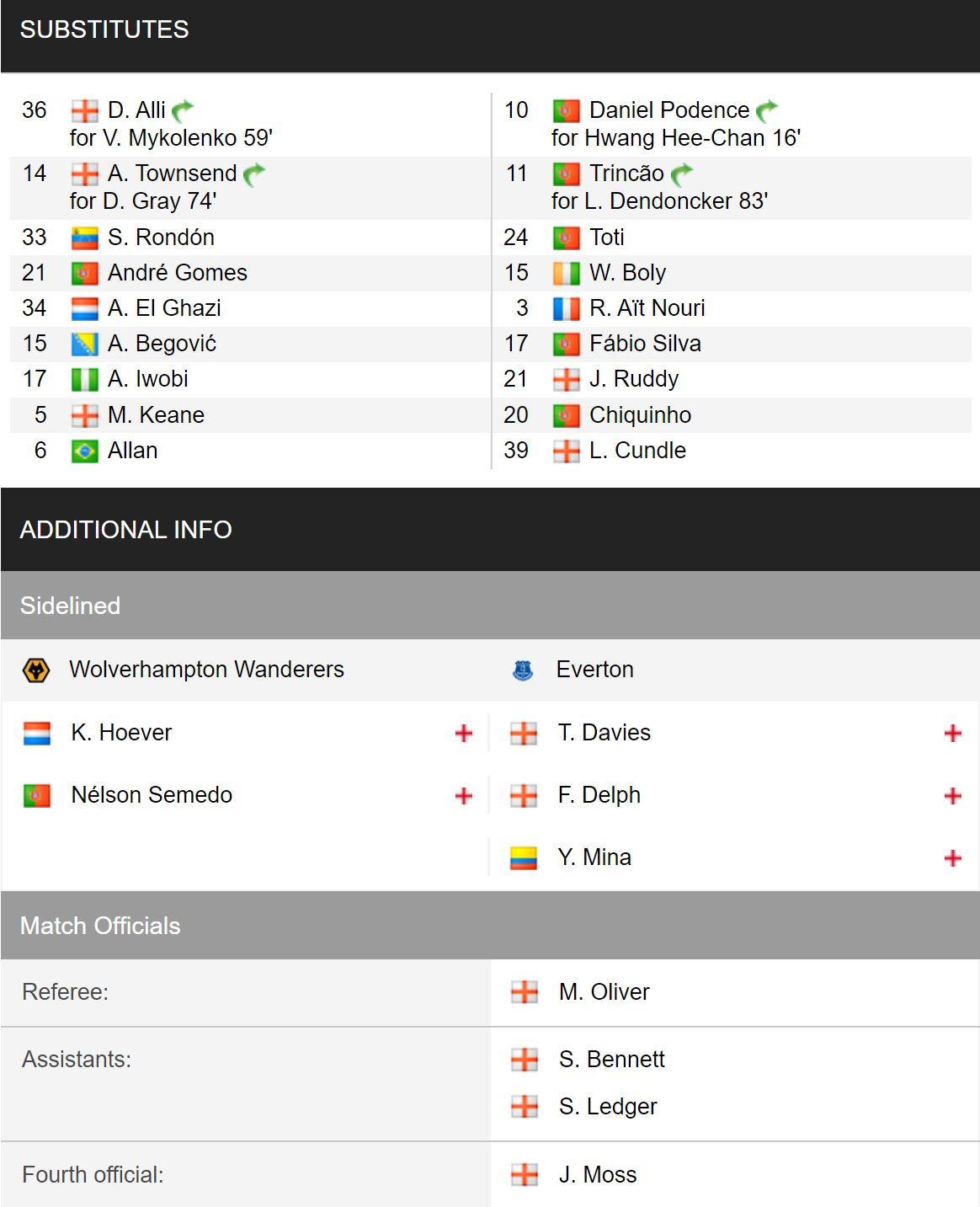Click the Brazil flag beside Allan
The image size is (980, 1207).
pyautogui.click(x=85, y=451)
